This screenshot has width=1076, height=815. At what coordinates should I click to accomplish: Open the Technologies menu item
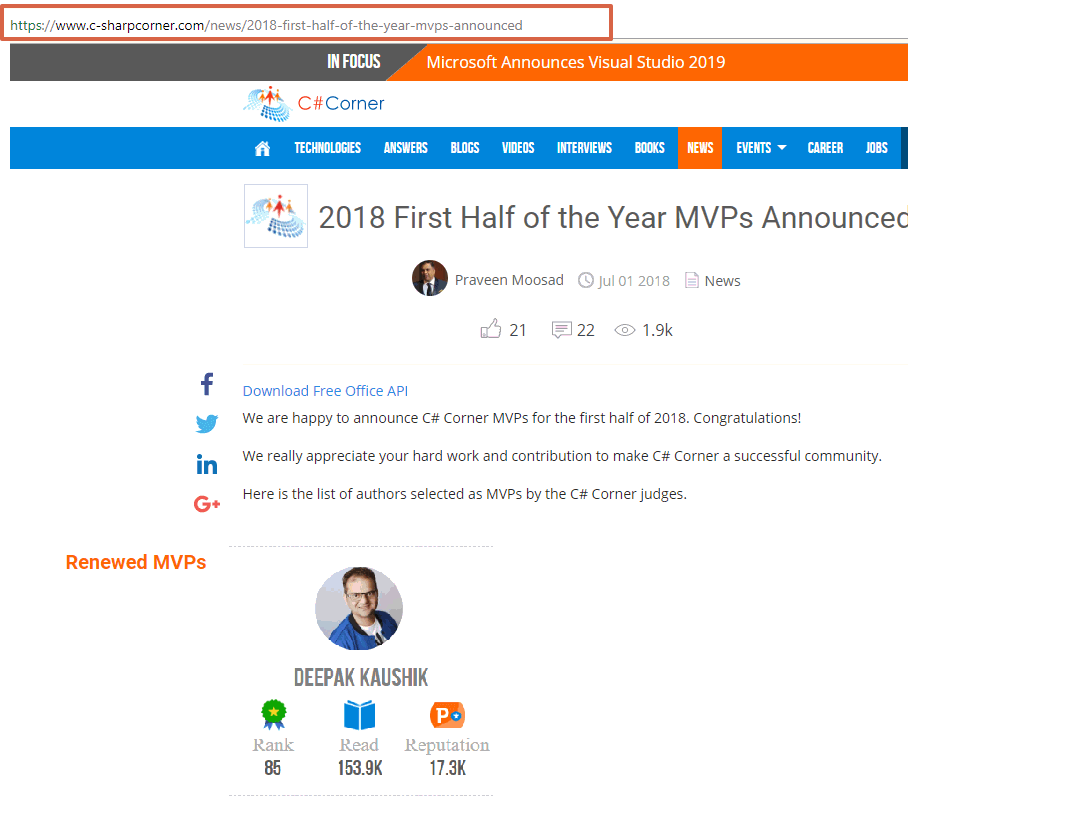327,148
